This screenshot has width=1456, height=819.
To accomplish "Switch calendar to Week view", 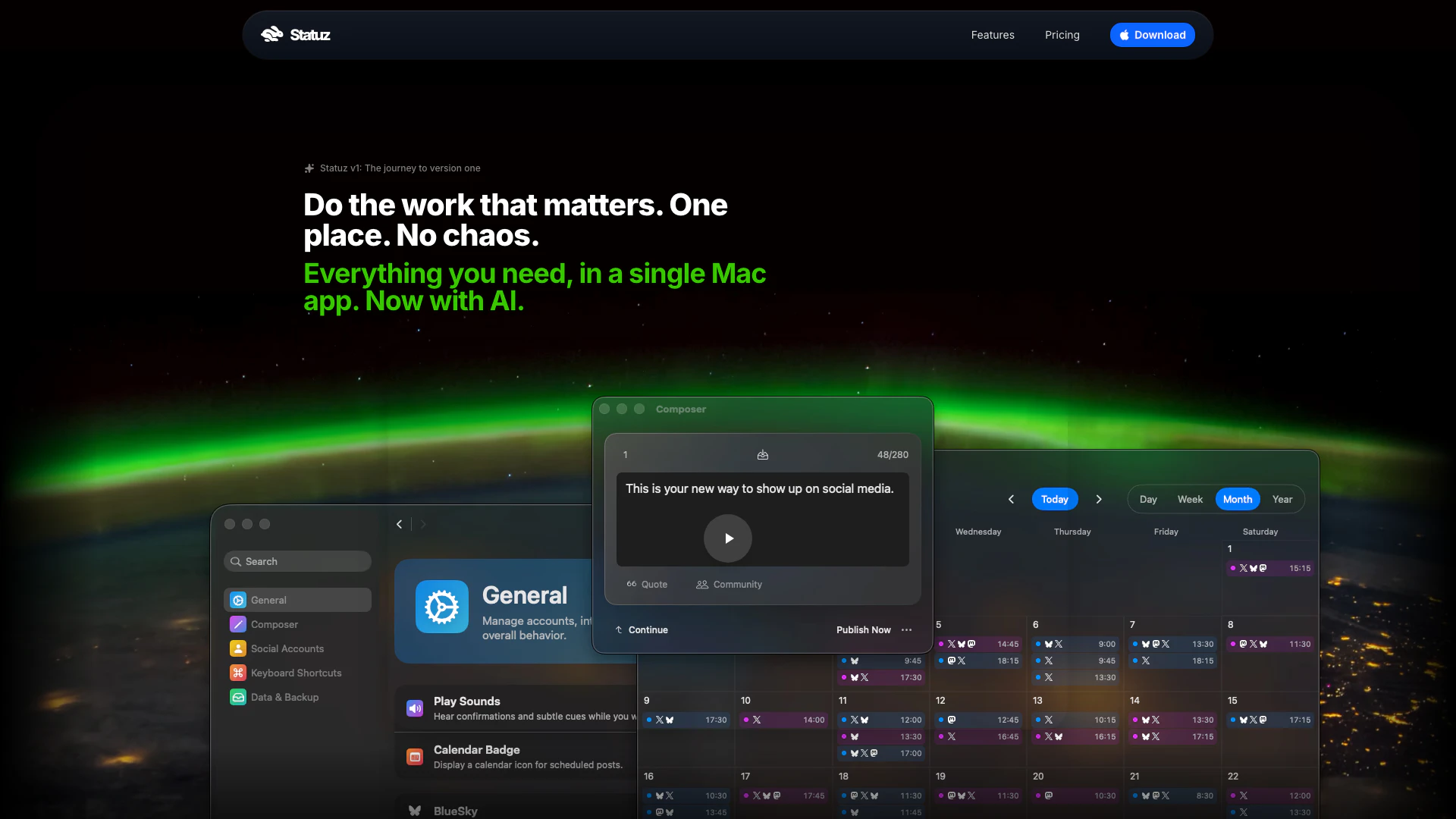I will [x=1189, y=499].
